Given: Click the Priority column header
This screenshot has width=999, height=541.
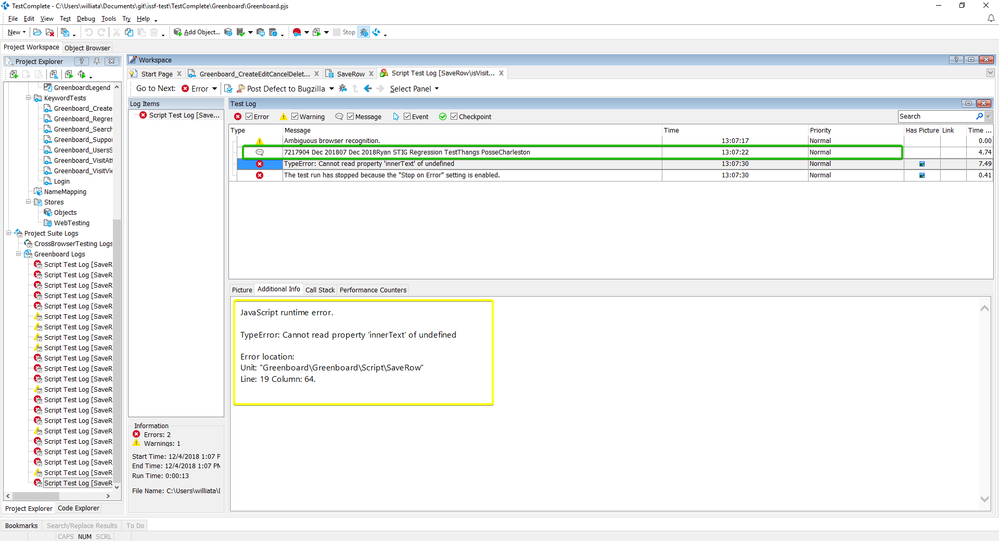Looking at the screenshot, I should 820,130.
